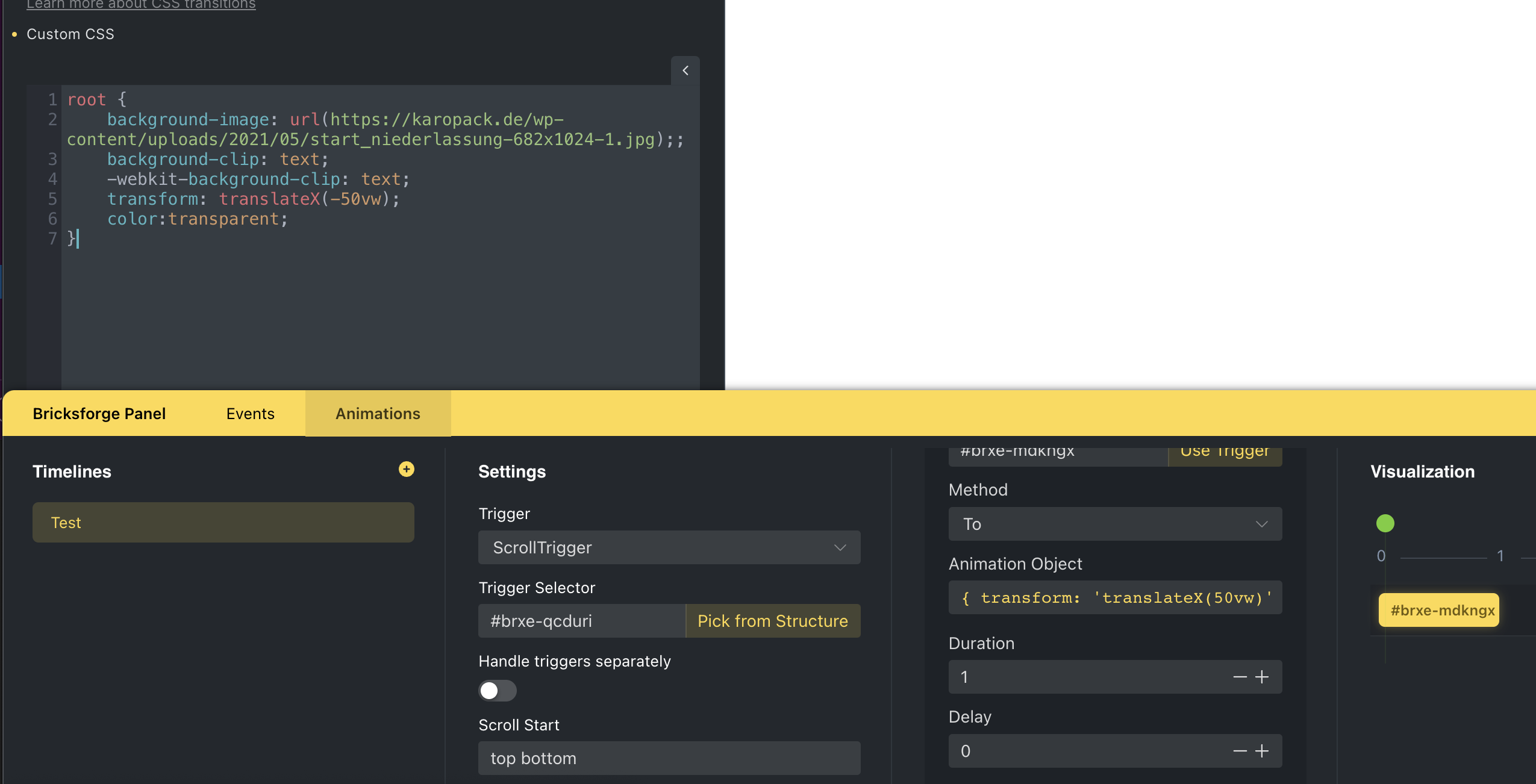Increase the Duration value with plus
The image size is (1536, 784).
pyautogui.click(x=1262, y=677)
